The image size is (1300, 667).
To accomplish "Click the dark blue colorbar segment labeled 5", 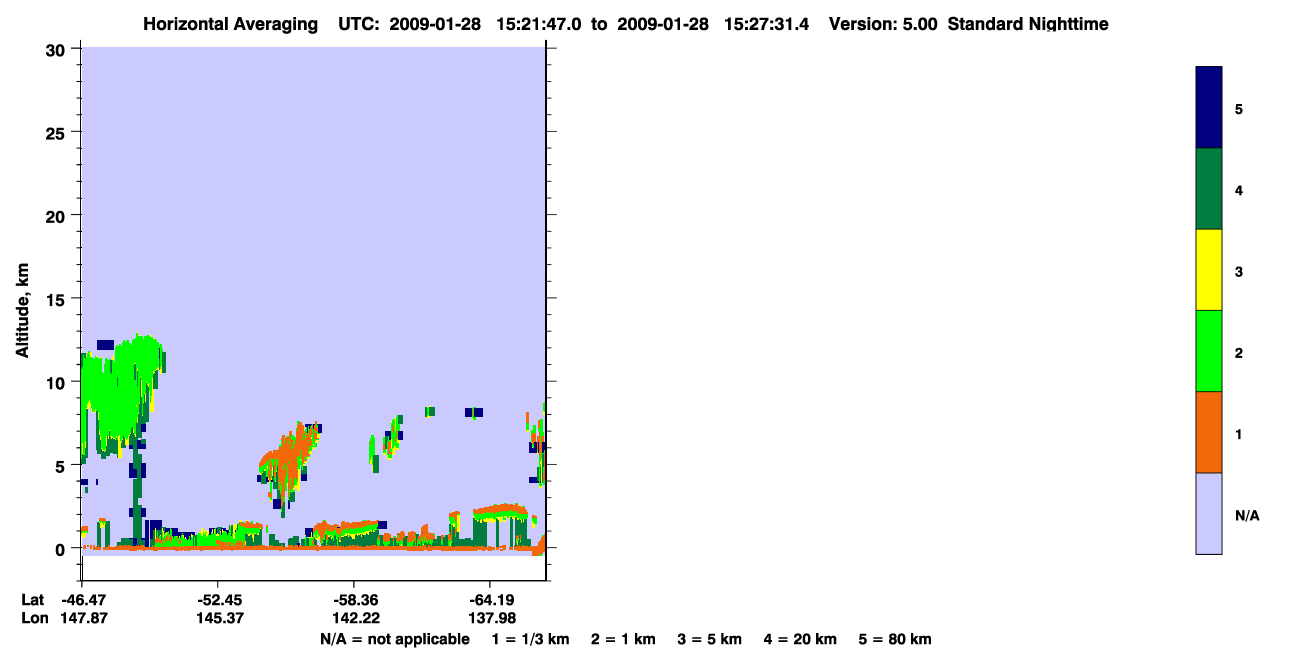I will (1209, 108).
